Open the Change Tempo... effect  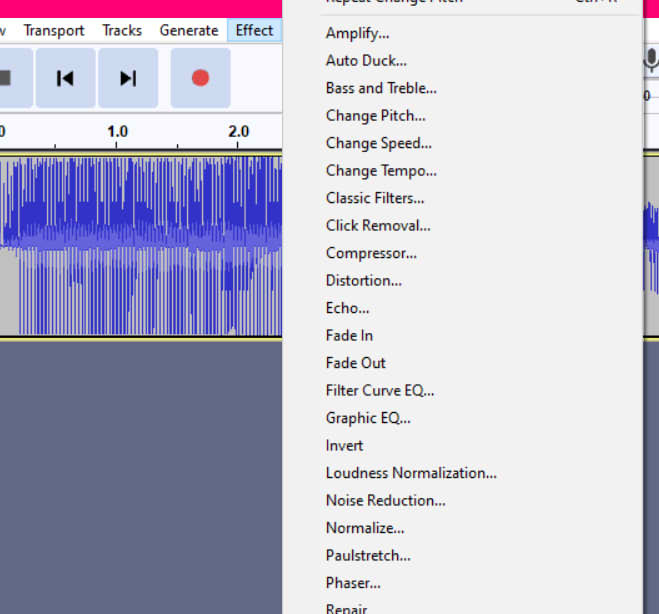[462, 171]
